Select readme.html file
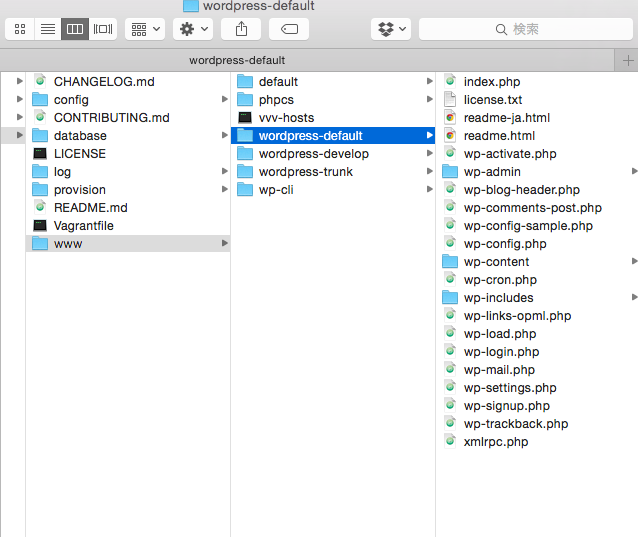The image size is (638, 537). click(537, 135)
